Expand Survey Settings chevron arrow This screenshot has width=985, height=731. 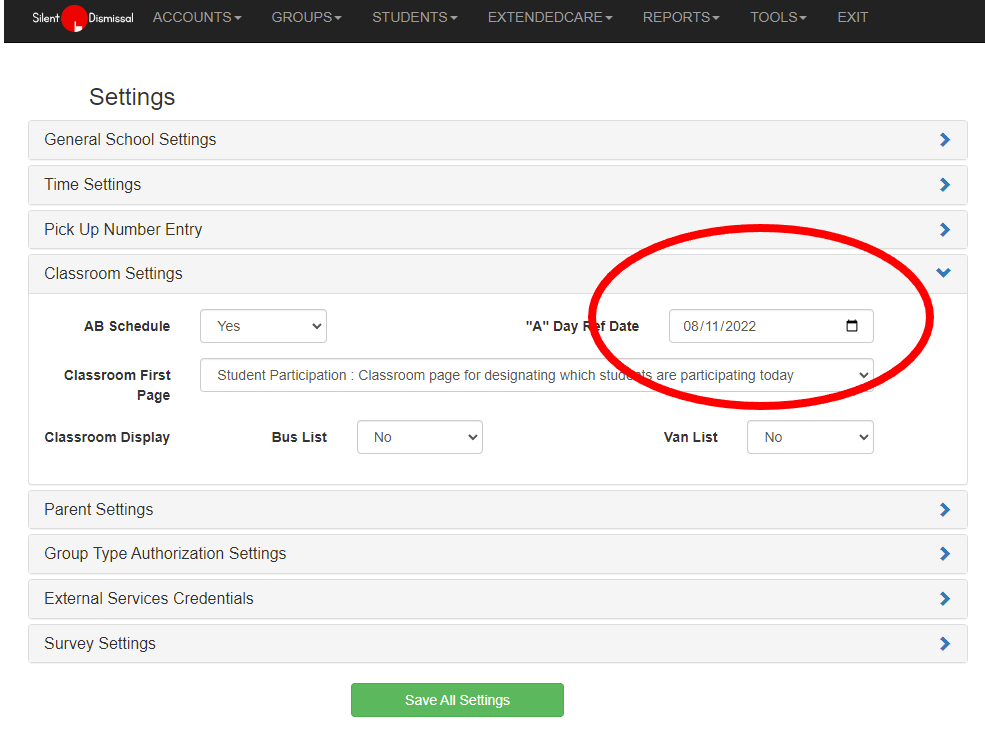[945, 644]
